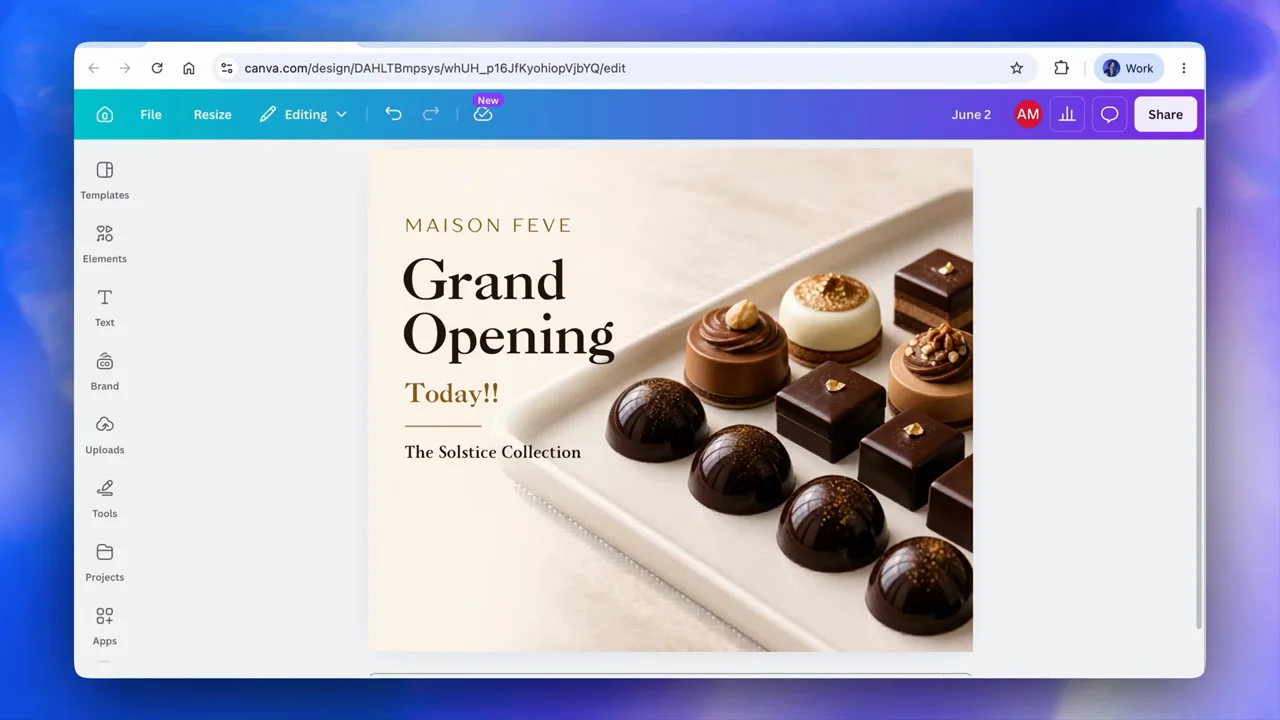Open the Uploads panel
Image resolution: width=1280 pixels, height=720 pixels.
click(105, 435)
